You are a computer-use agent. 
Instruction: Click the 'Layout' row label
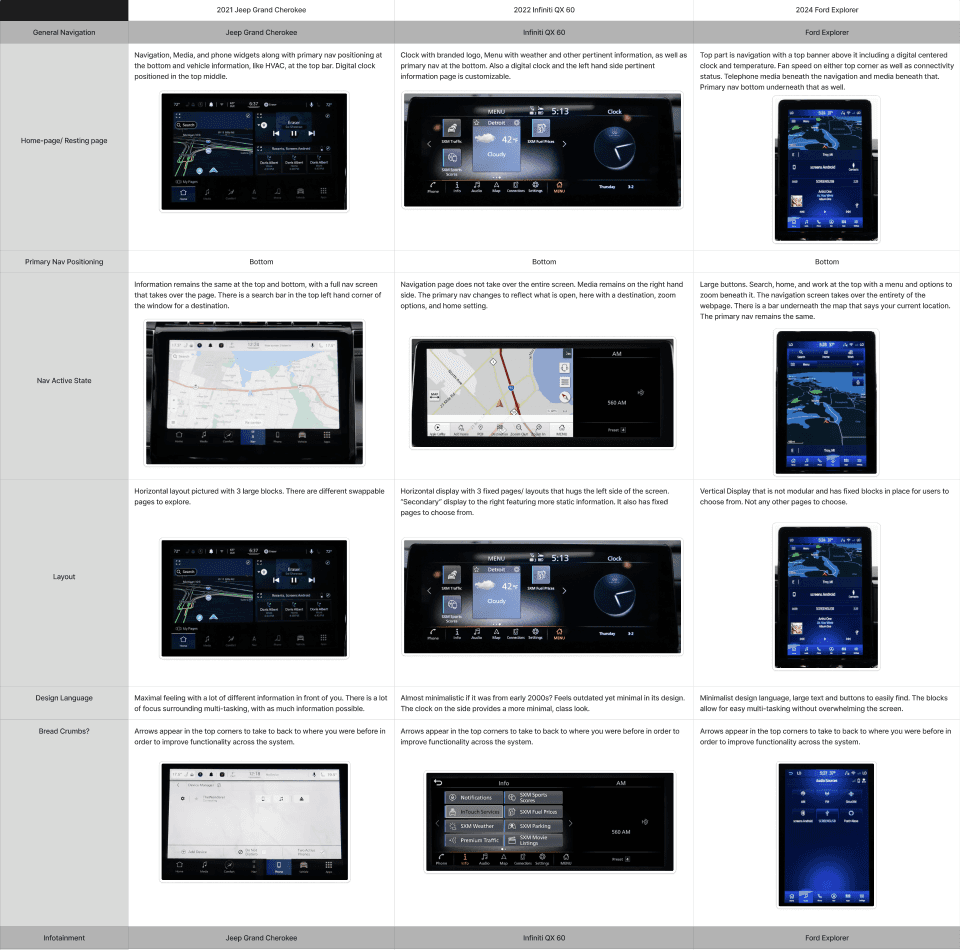tap(64, 576)
